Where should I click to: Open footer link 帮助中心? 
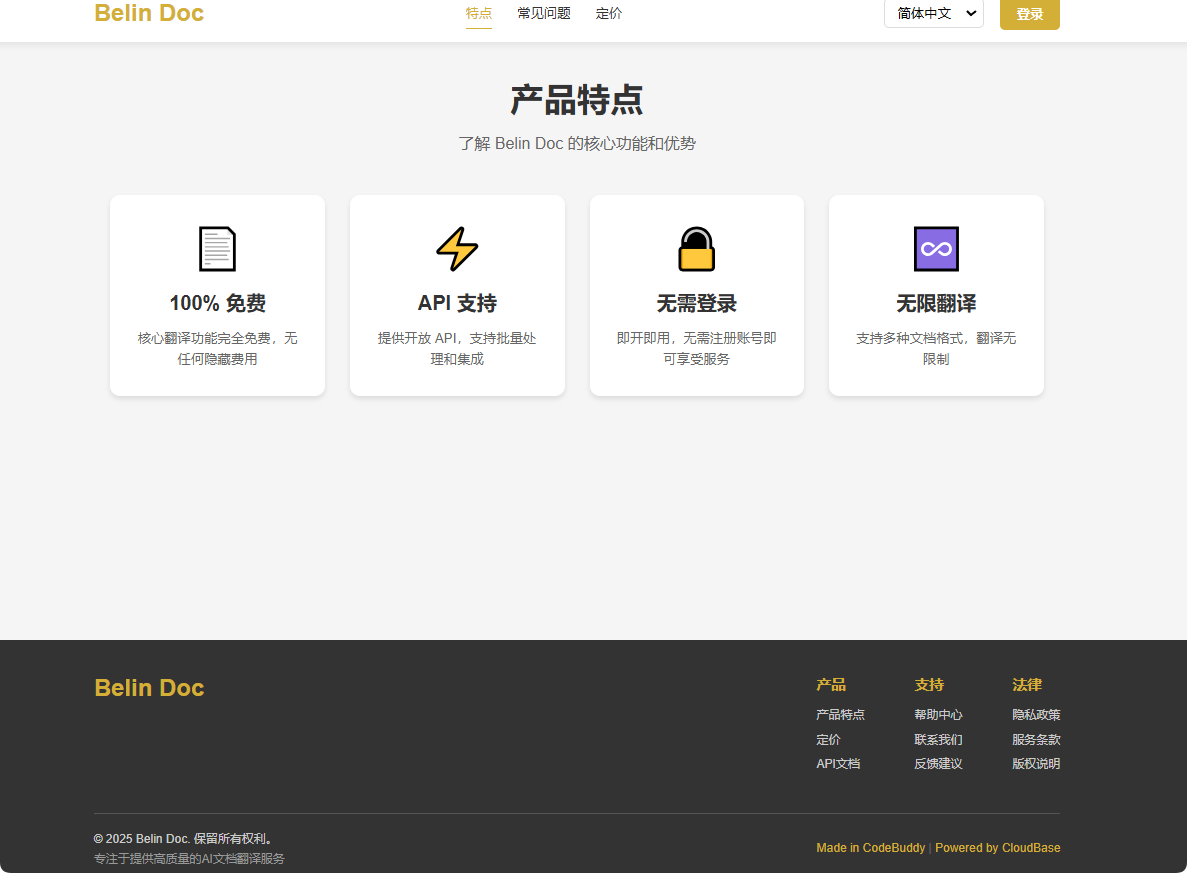938,715
